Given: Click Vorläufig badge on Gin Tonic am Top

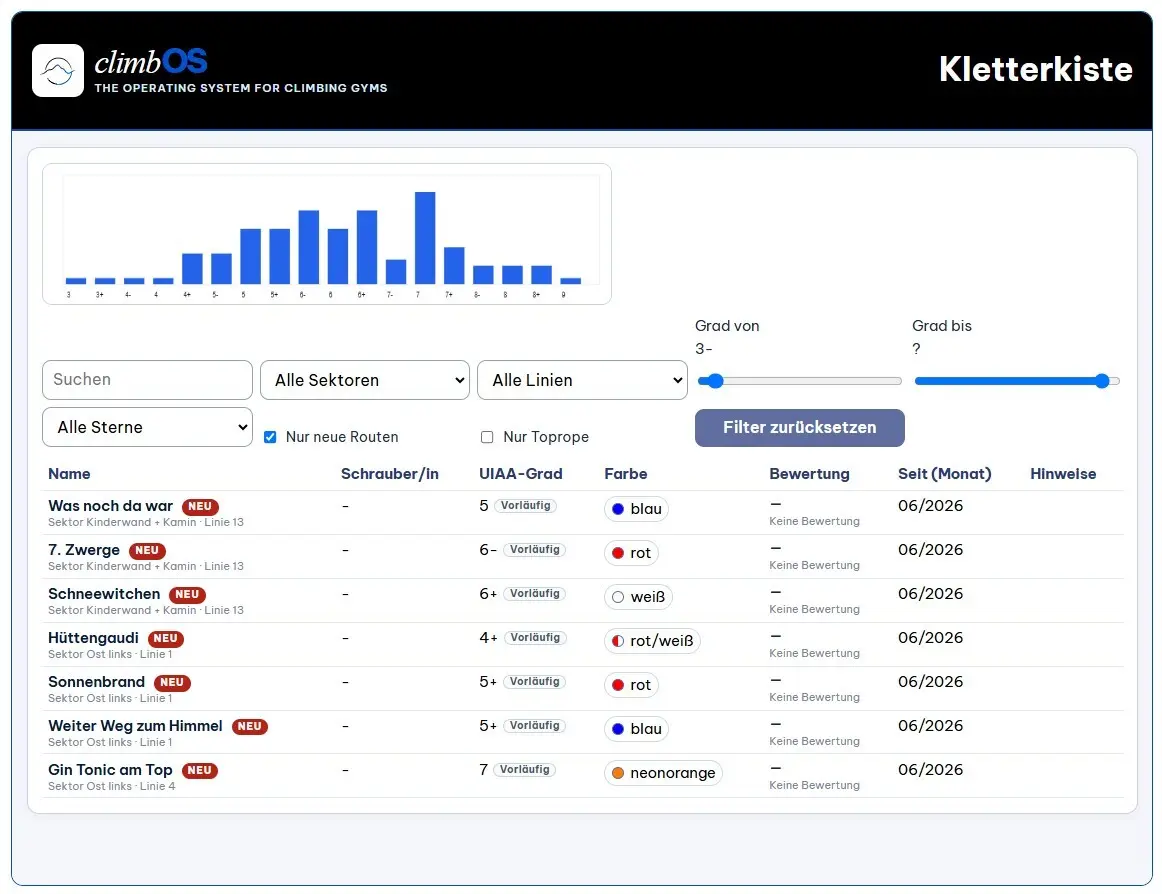Looking at the screenshot, I should click(525, 769).
